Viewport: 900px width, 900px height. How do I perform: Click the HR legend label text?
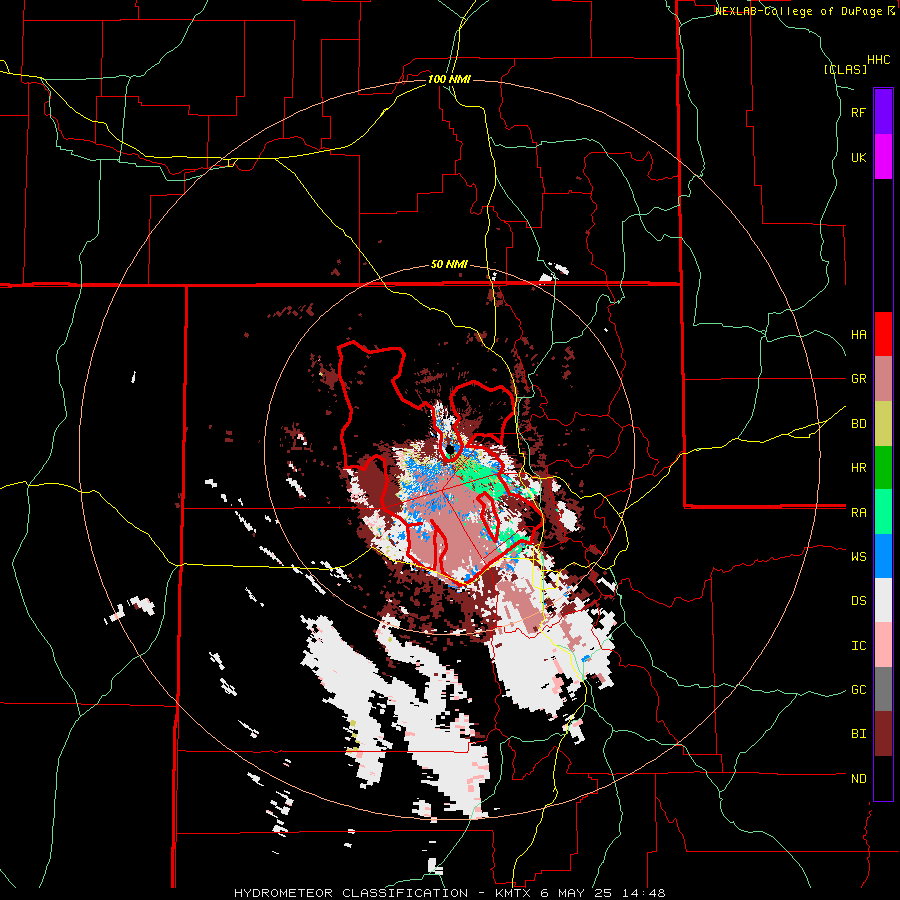coord(859,468)
